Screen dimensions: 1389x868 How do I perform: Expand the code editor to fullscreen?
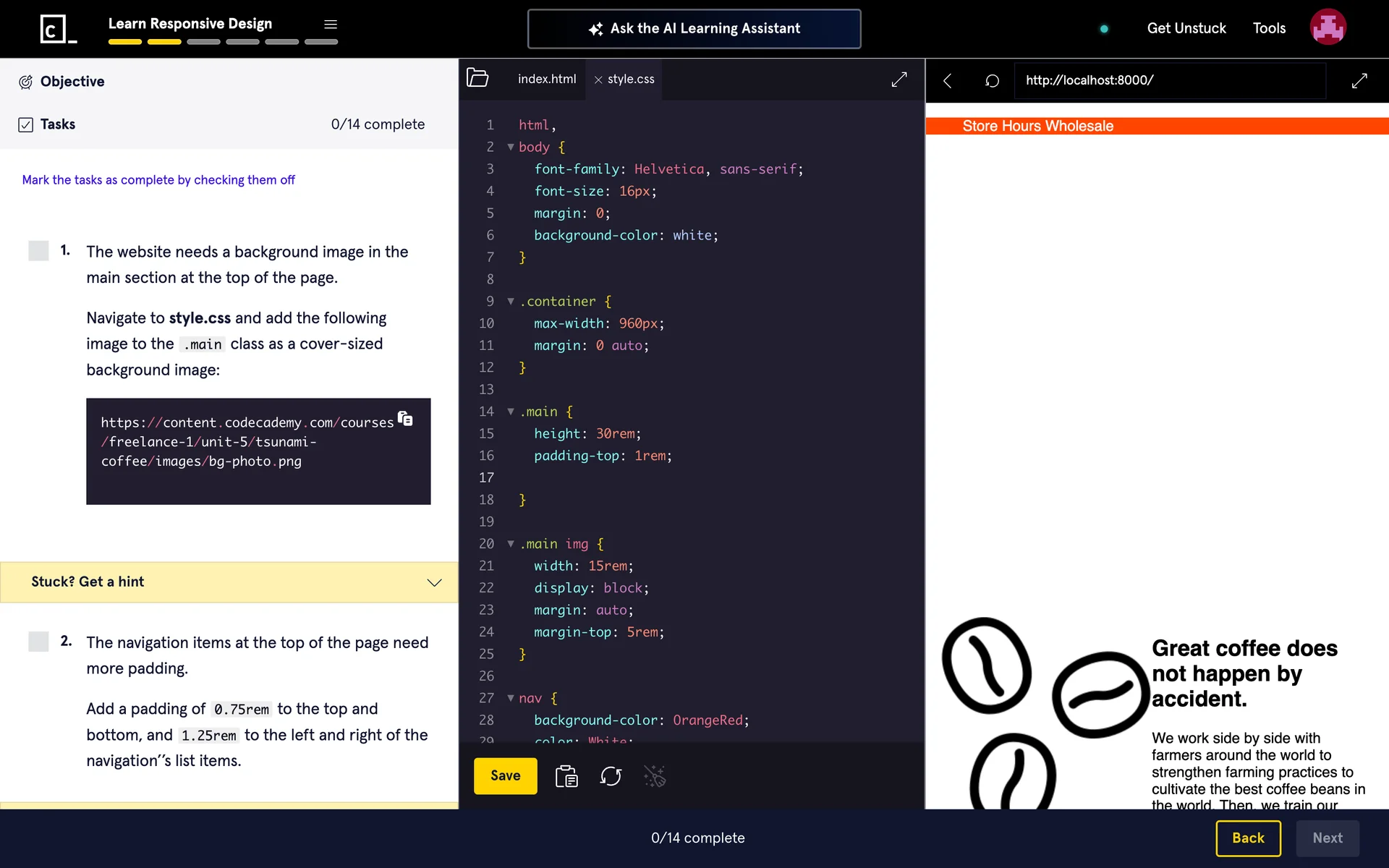[899, 80]
